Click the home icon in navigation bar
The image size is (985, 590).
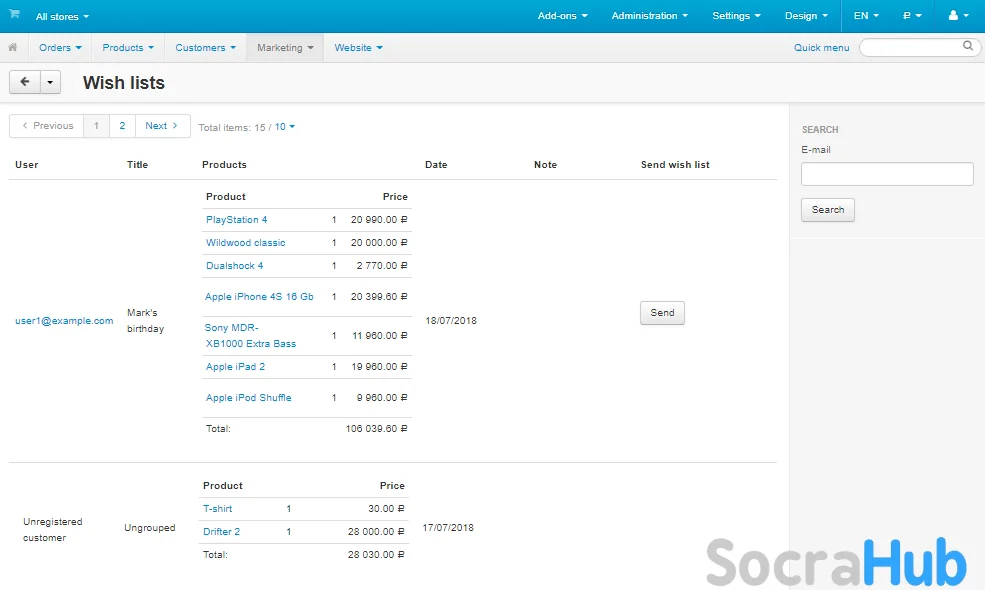click(x=13, y=47)
